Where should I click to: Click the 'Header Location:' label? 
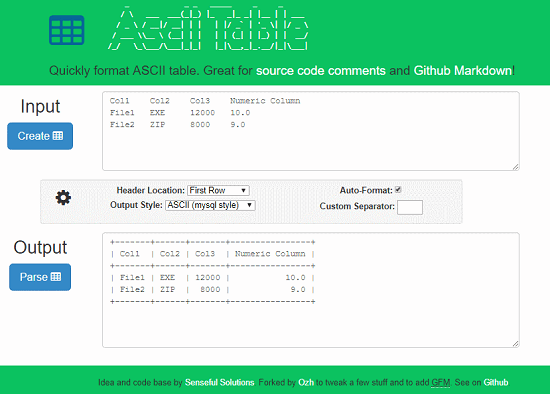(x=150, y=191)
